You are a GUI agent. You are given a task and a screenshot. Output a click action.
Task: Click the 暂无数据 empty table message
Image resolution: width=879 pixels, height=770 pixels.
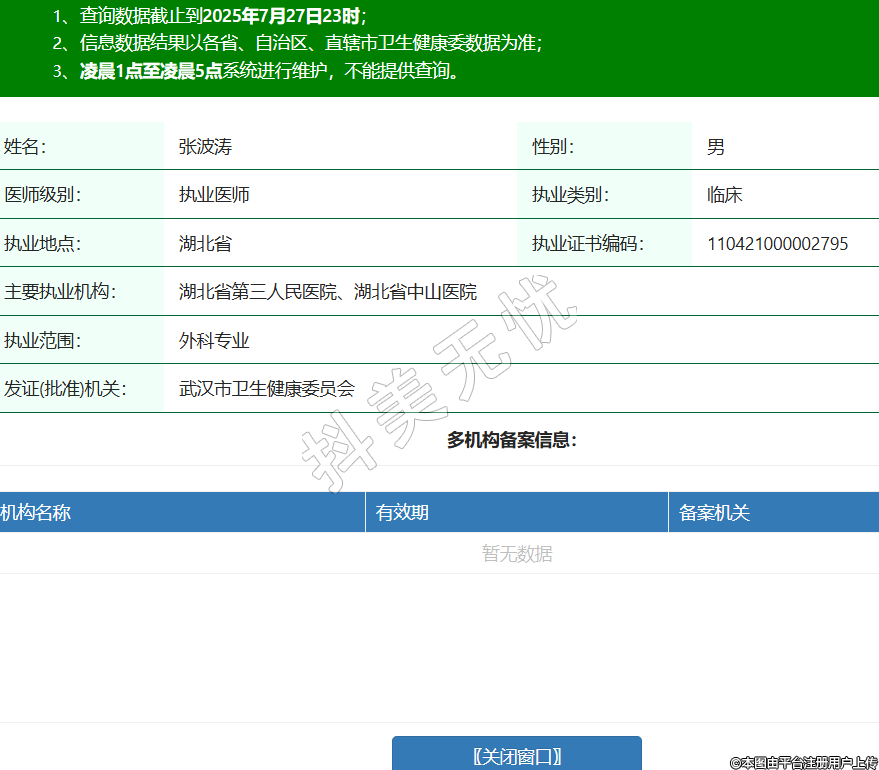coord(516,554)
